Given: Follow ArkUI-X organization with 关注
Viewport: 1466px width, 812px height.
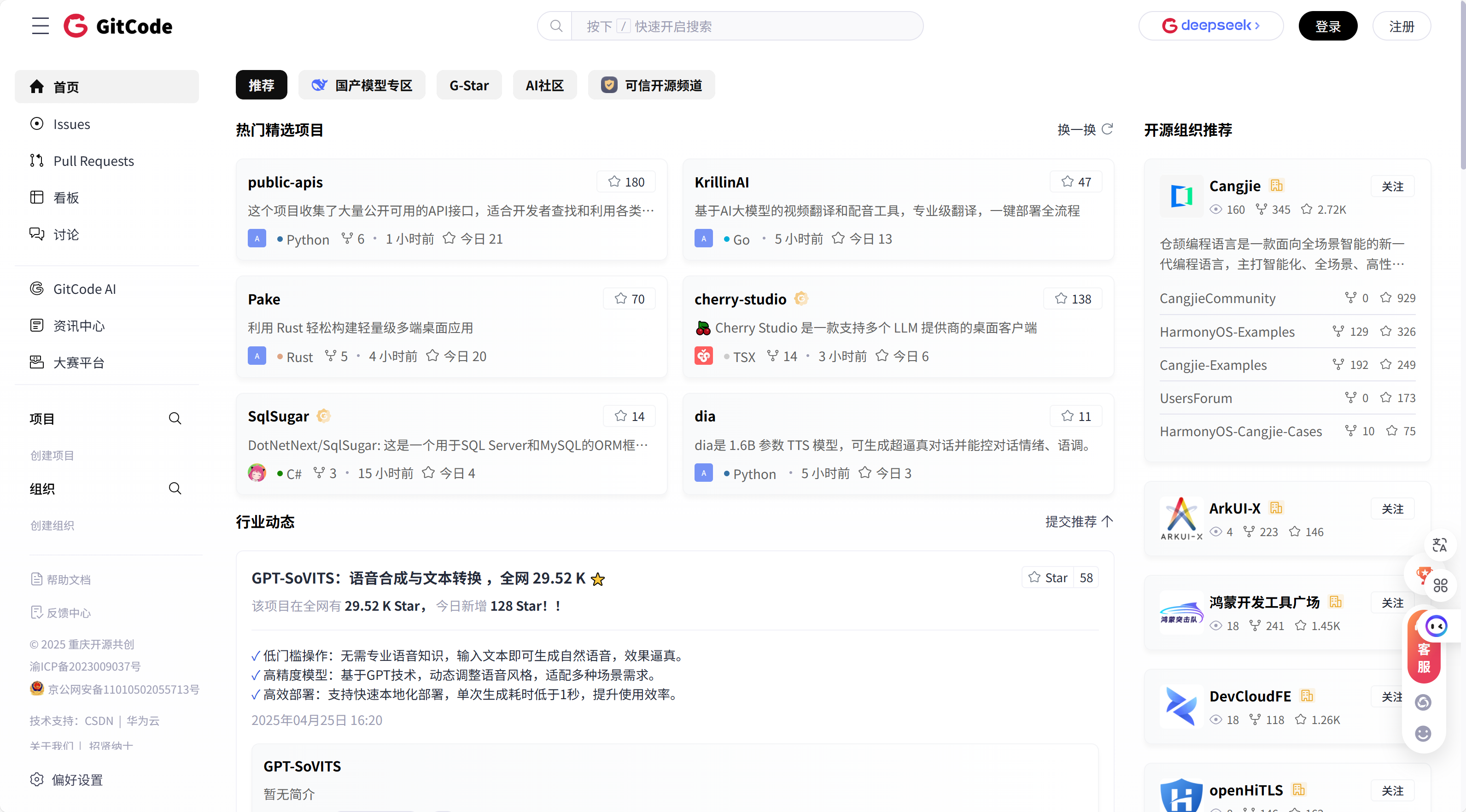Looking at the screenshot, I should pos(1392,509).
